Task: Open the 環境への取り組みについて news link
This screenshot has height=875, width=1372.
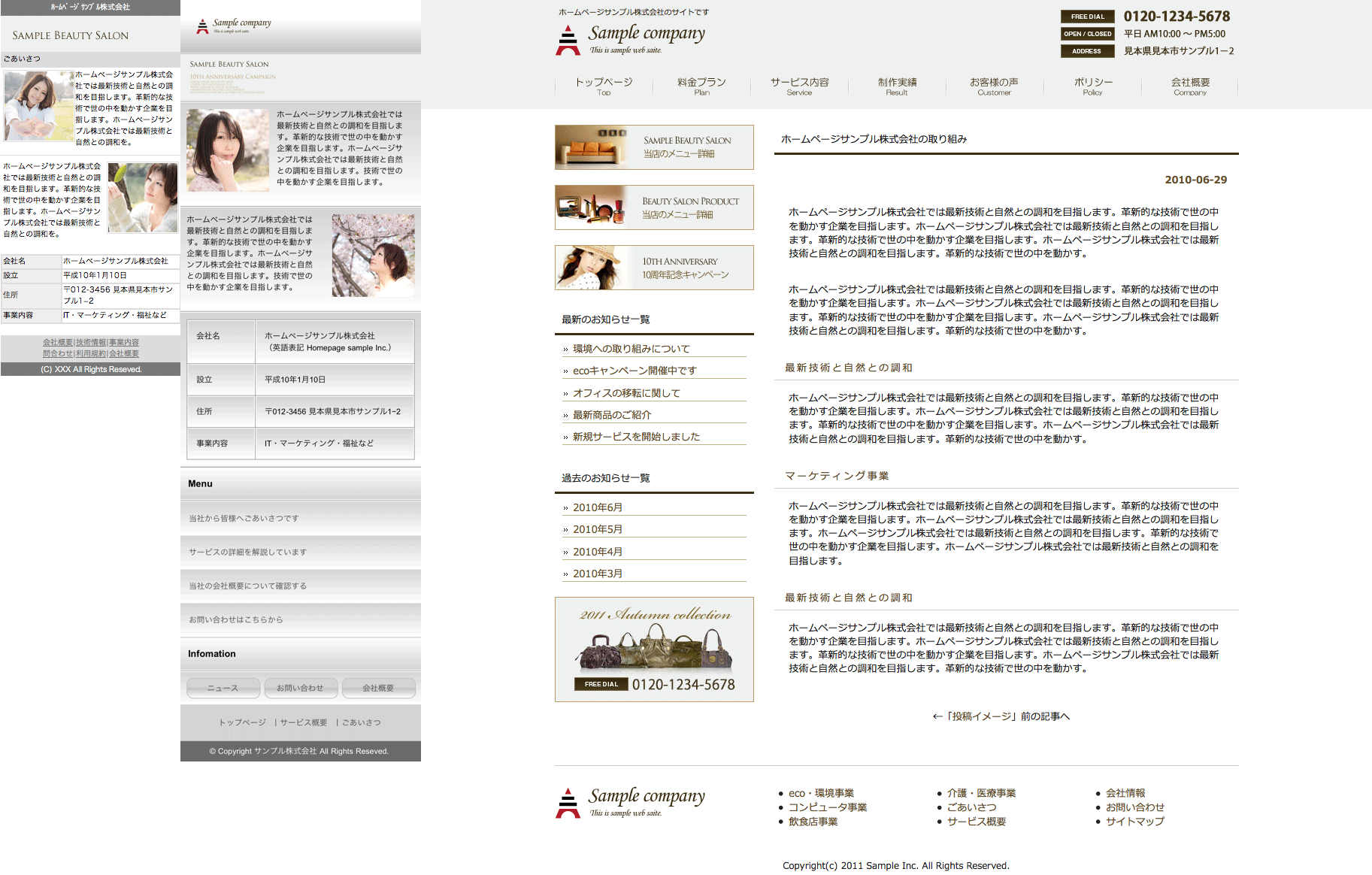Action: (x=631, y=349)
